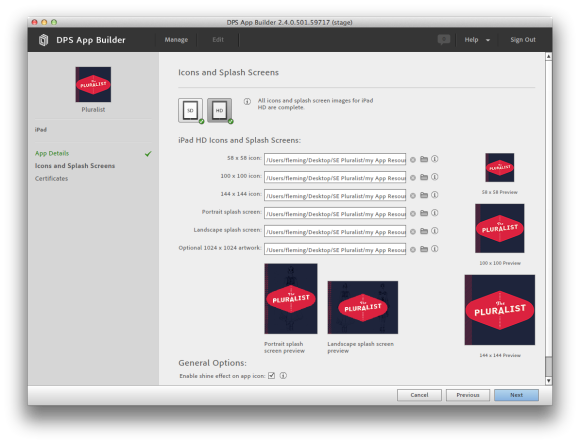Open the Certificates section in sidebar
The image size is (580, 444).
(51, 178)
